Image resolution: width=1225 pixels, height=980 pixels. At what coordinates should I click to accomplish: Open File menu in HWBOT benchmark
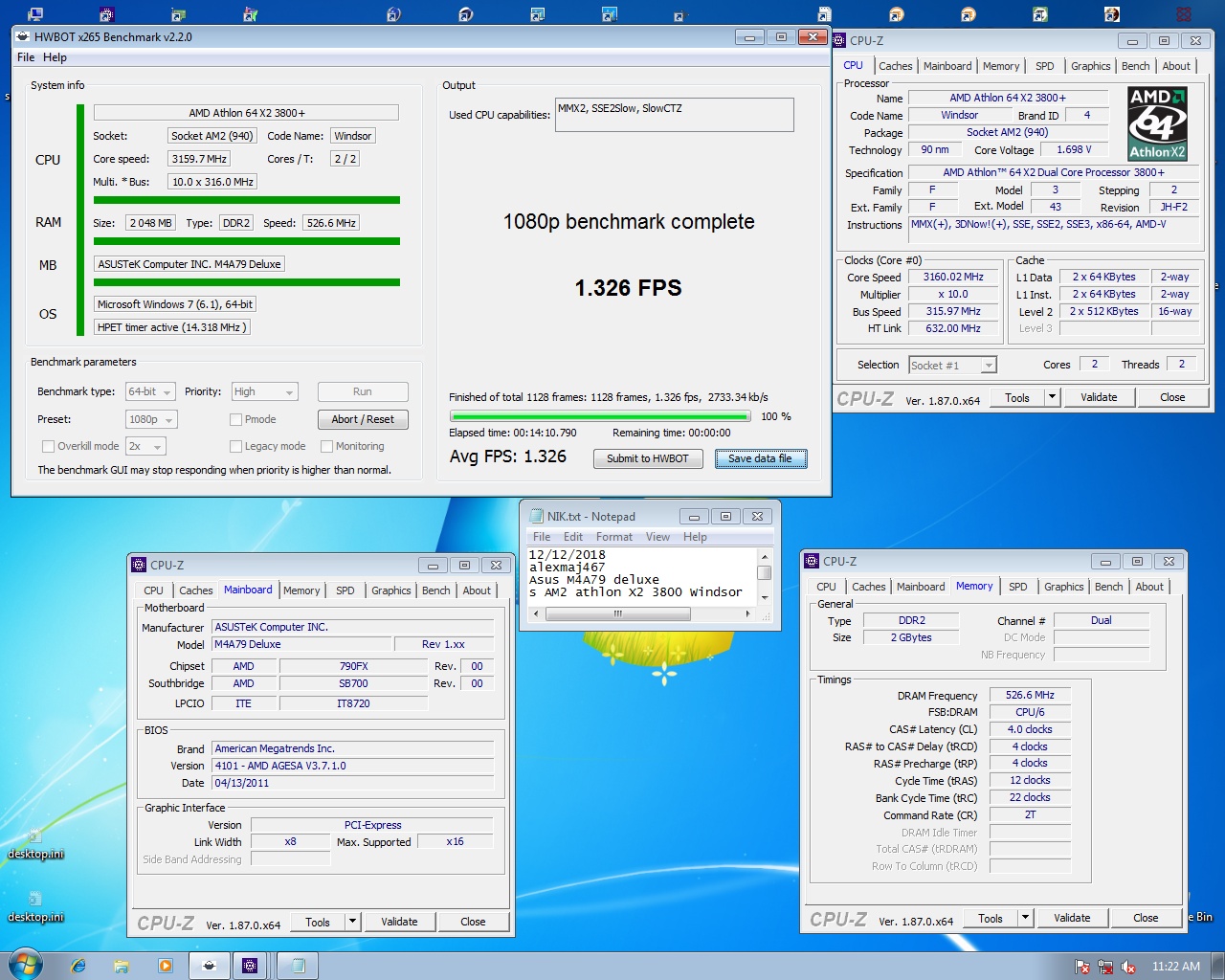[26, 57]
